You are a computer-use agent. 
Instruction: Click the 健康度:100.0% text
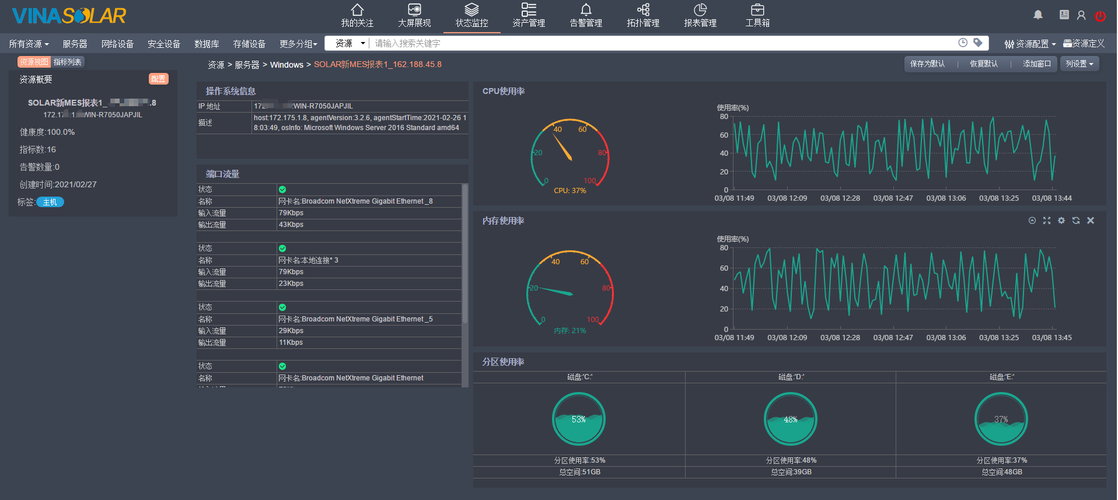coord(47,132)
